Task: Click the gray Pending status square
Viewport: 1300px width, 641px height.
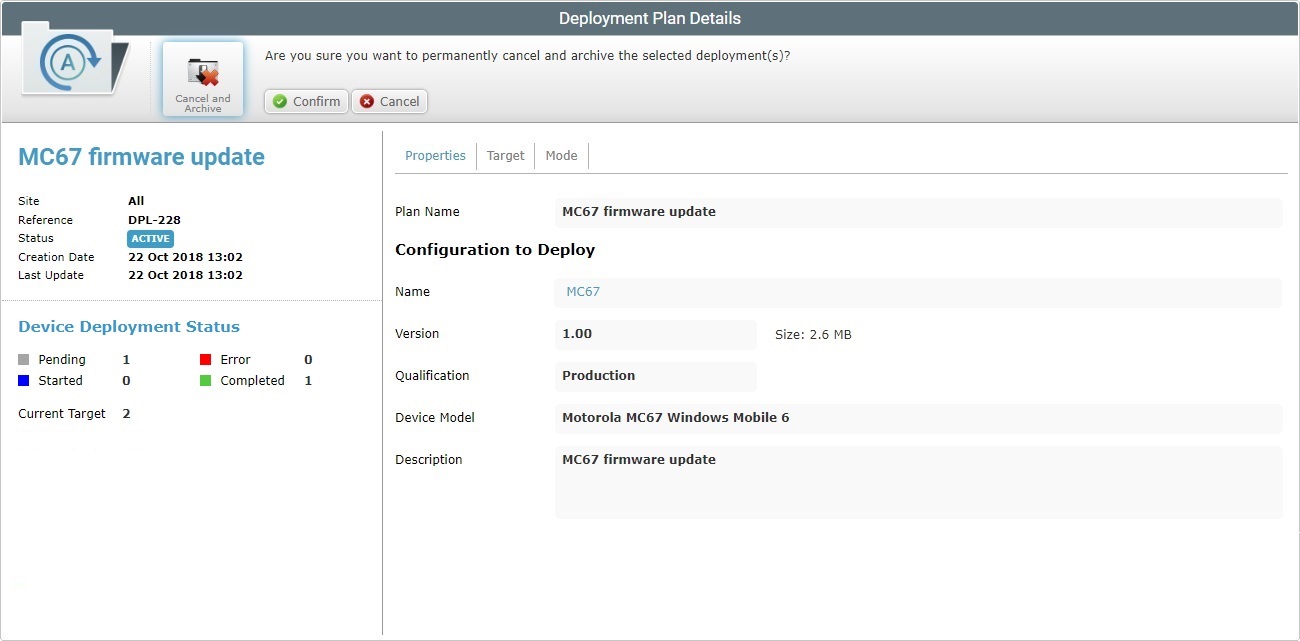Action: [21, 359]
